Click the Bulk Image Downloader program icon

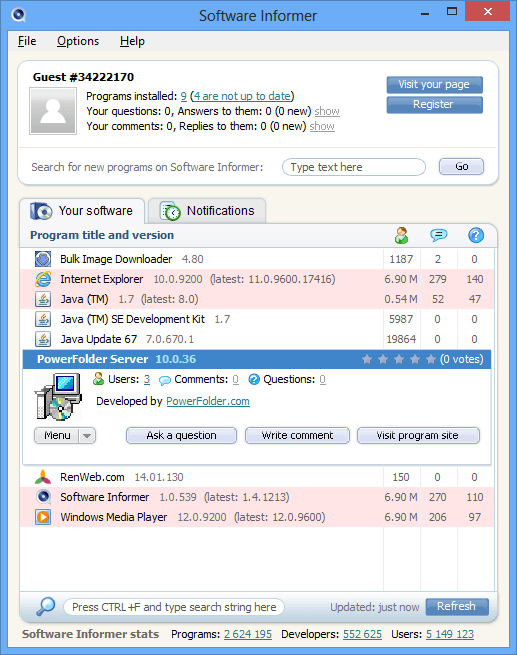[x=43, y=259]
